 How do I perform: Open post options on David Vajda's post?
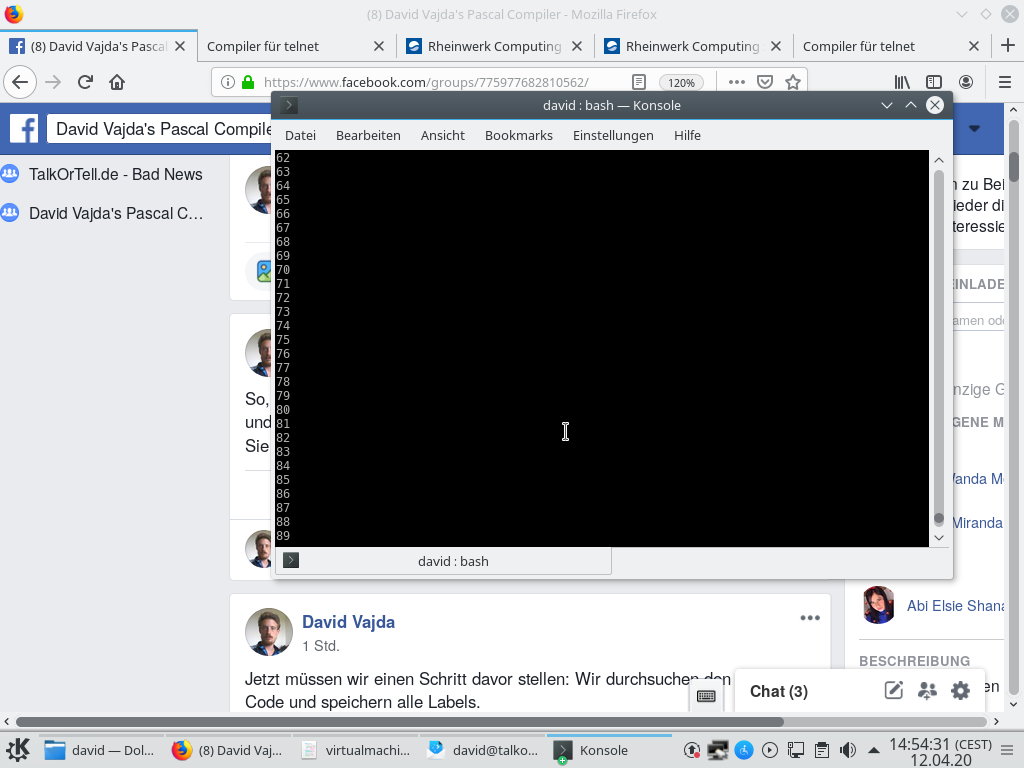(x=810, y=618)
